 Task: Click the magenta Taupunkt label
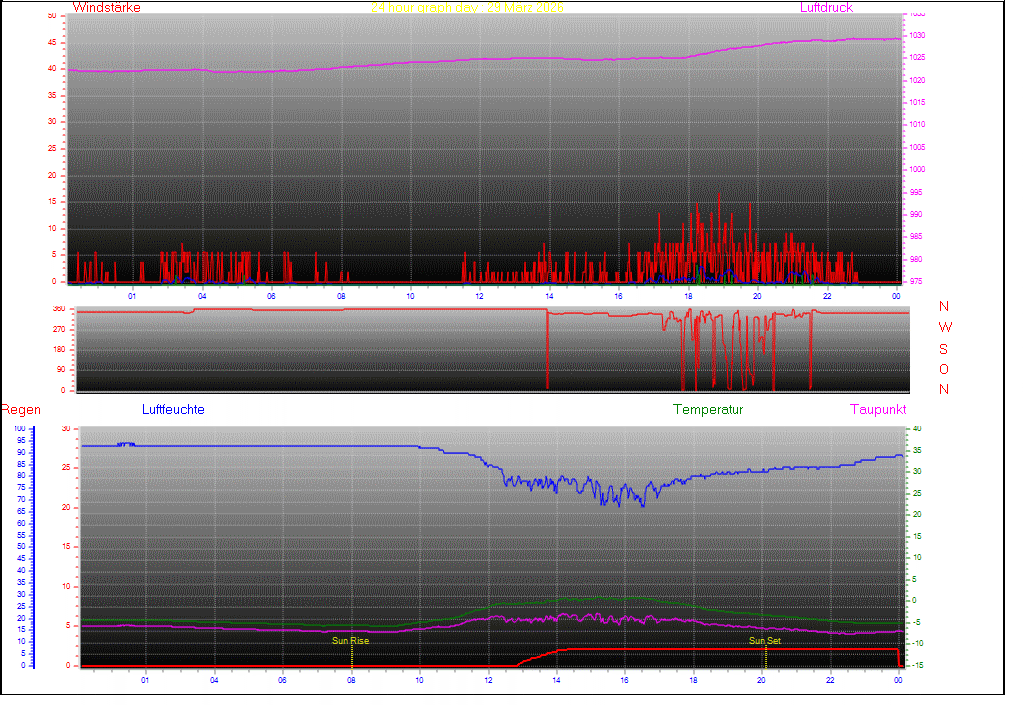click(x=878, y=410)
